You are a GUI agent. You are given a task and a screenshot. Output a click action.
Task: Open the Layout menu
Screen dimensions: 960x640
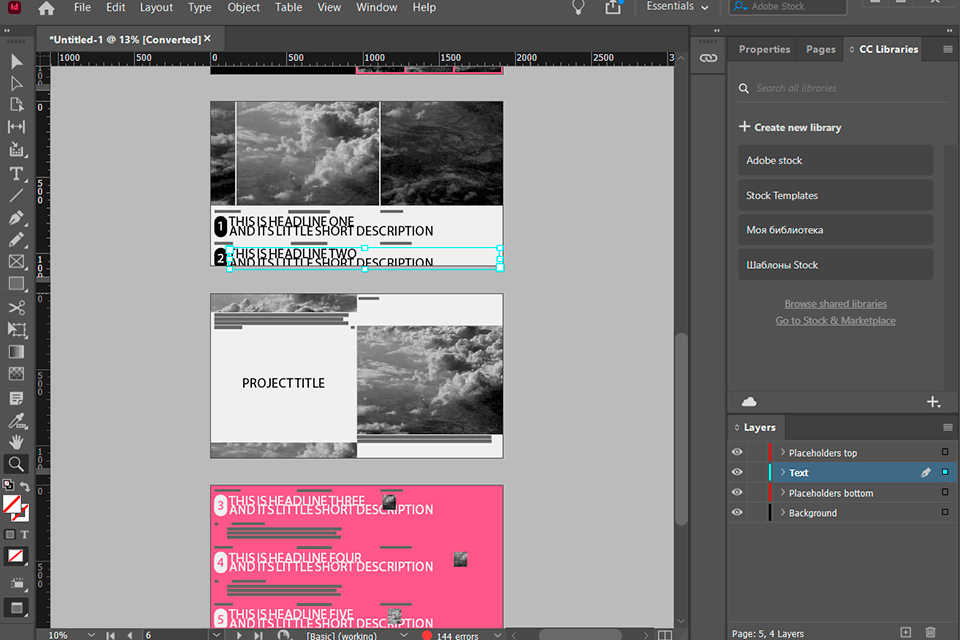(x=156, y=7)
